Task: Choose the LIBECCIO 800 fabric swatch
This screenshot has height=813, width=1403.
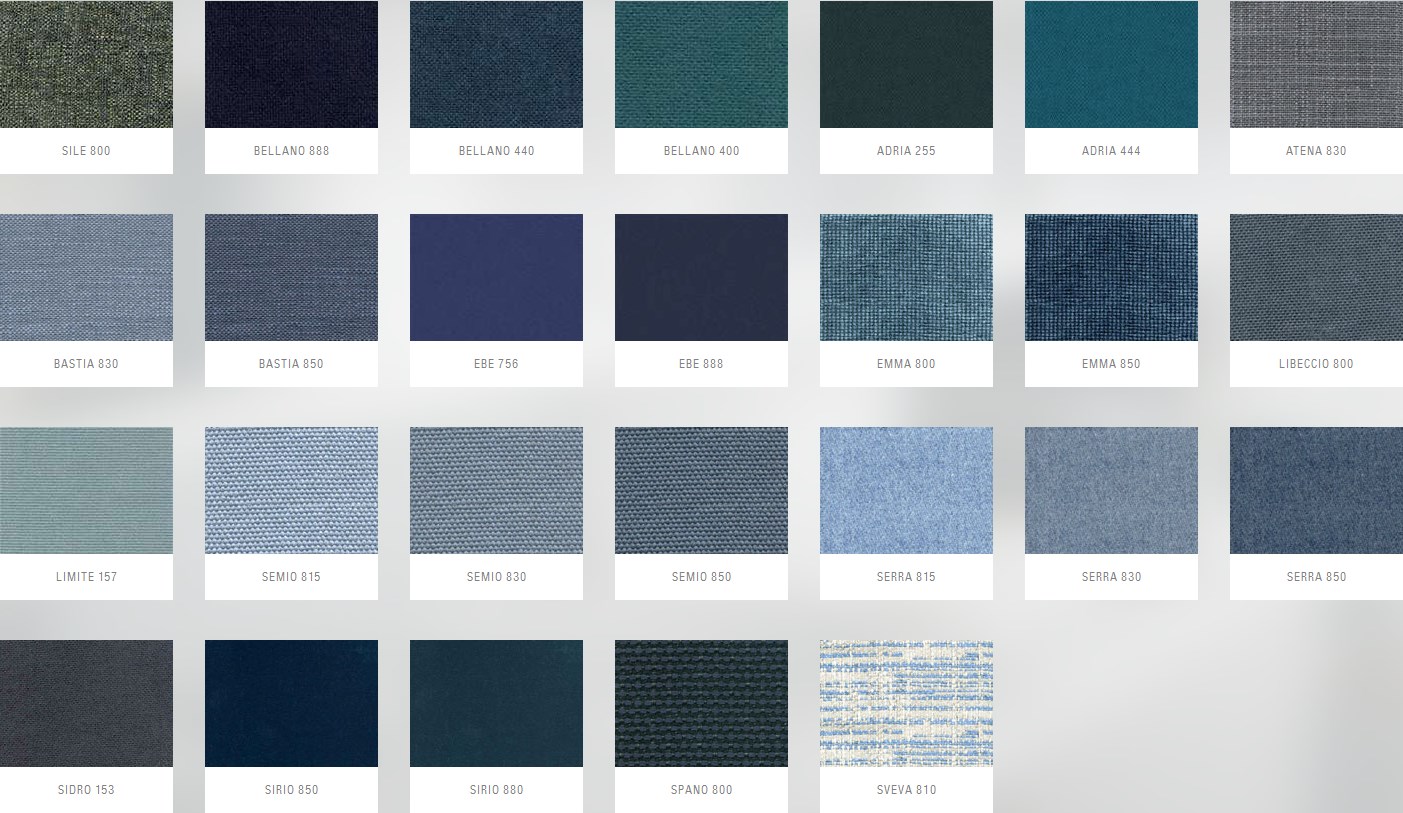Action: 1316,277
